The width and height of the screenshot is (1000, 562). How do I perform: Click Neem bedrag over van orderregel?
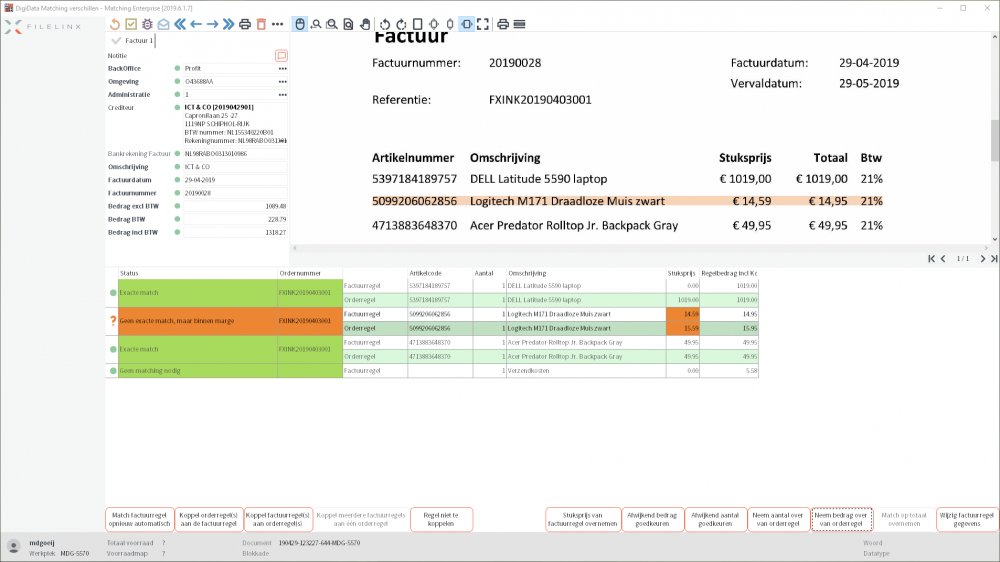[841, 519]
